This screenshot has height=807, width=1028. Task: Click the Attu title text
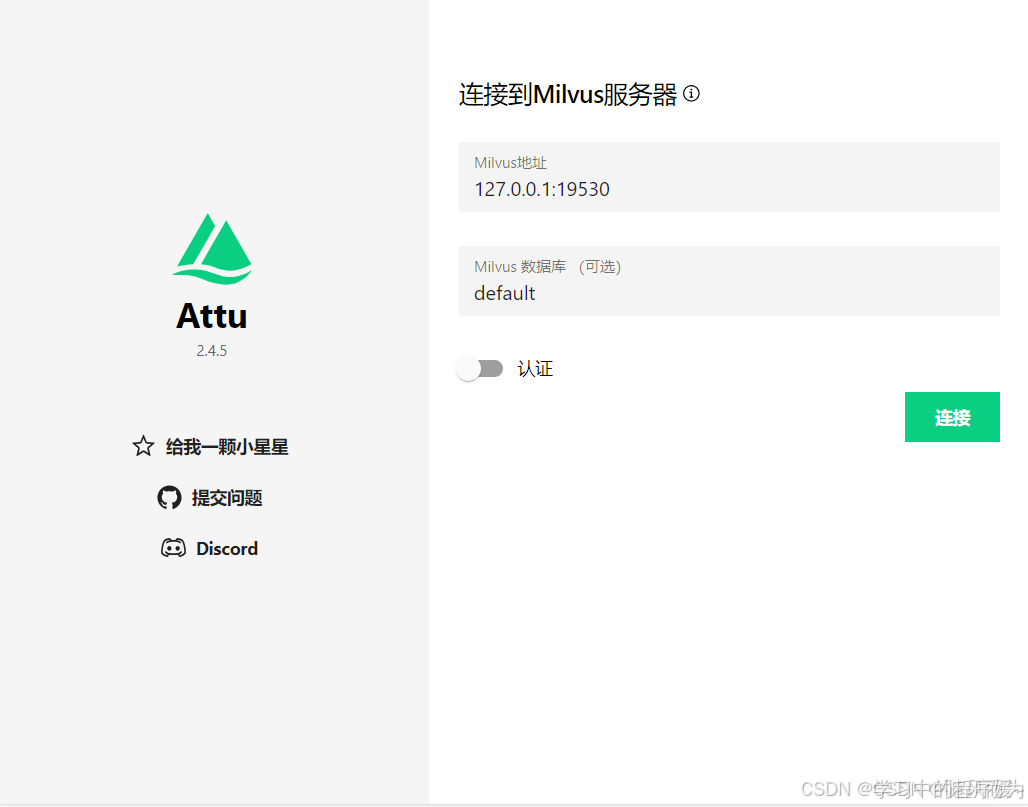click(212, 316)
